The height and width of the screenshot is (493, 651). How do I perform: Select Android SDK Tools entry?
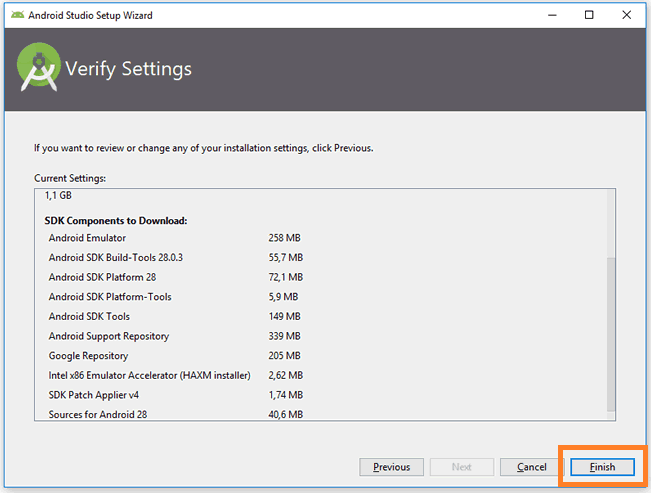pyautogui.click(x=89, y=316)
